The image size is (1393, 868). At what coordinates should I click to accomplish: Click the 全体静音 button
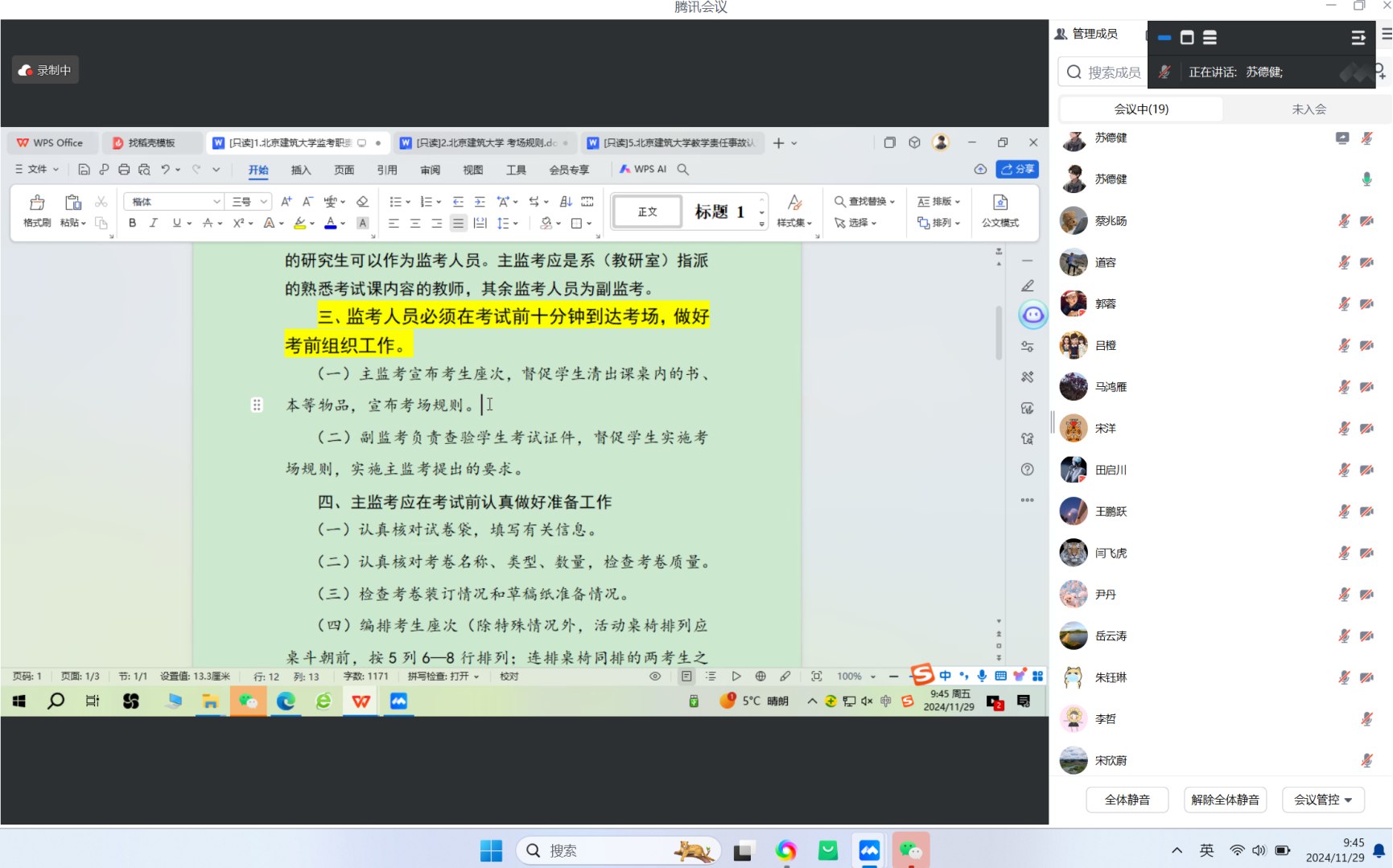[1127, 800]
